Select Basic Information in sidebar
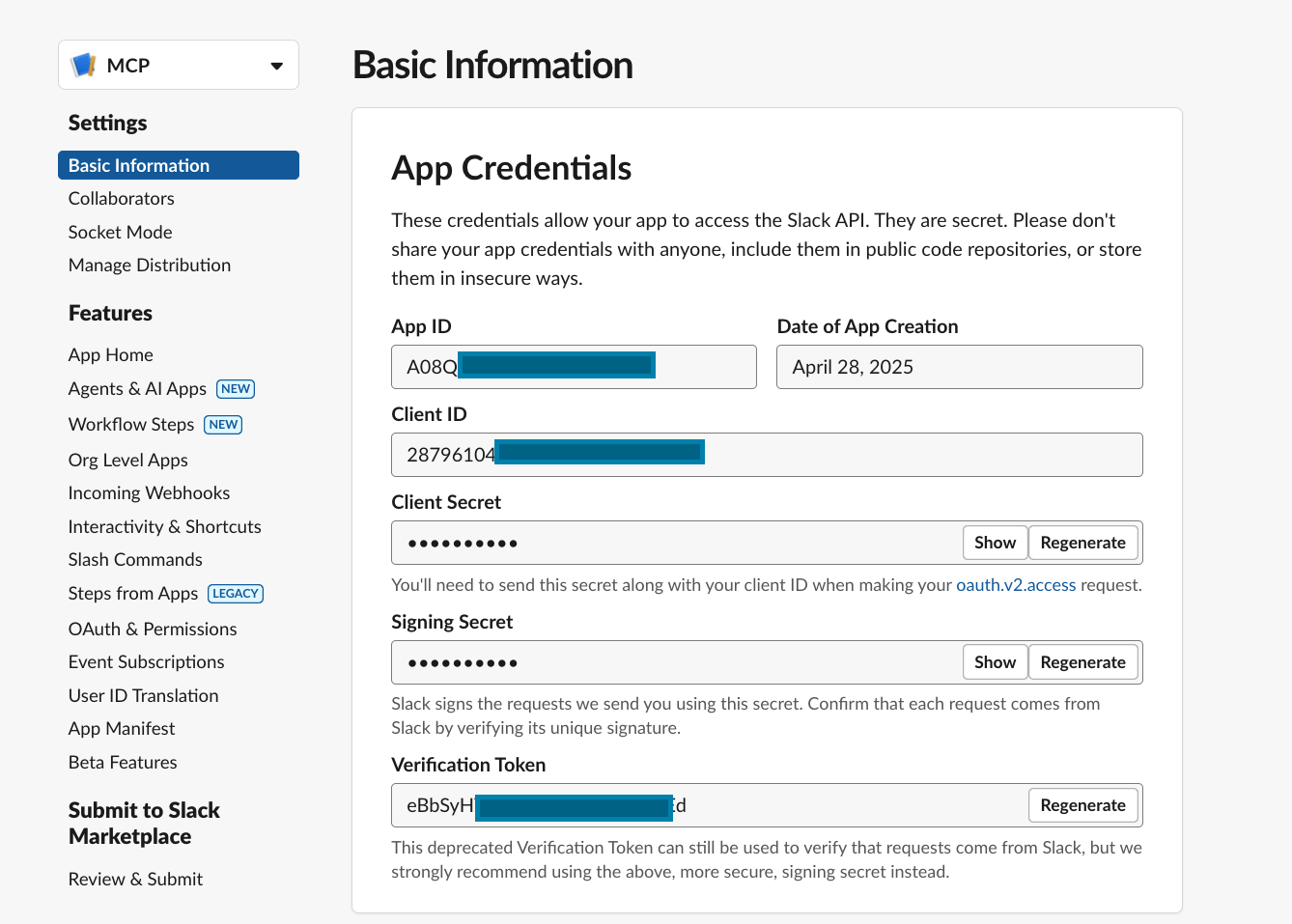Image resolution: width=1292 pixels, height=924 pixels. [179, 165]
